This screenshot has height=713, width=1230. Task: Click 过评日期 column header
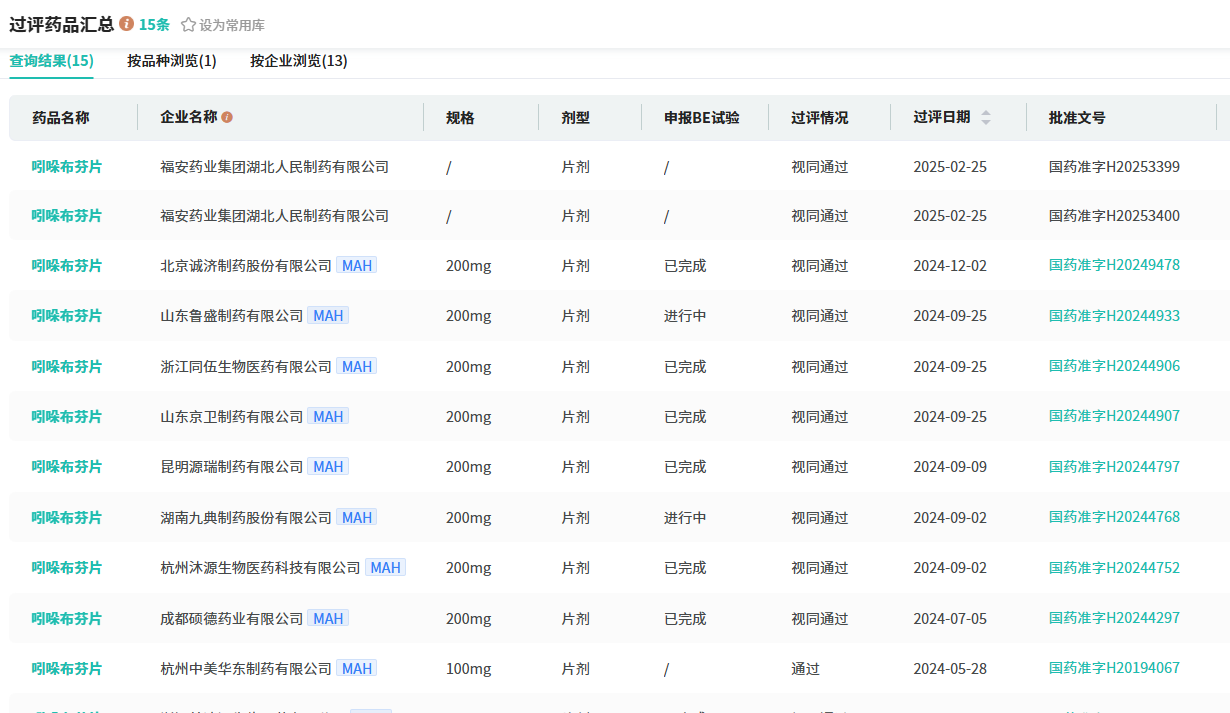pyautogui.click(x=941, y=117)
